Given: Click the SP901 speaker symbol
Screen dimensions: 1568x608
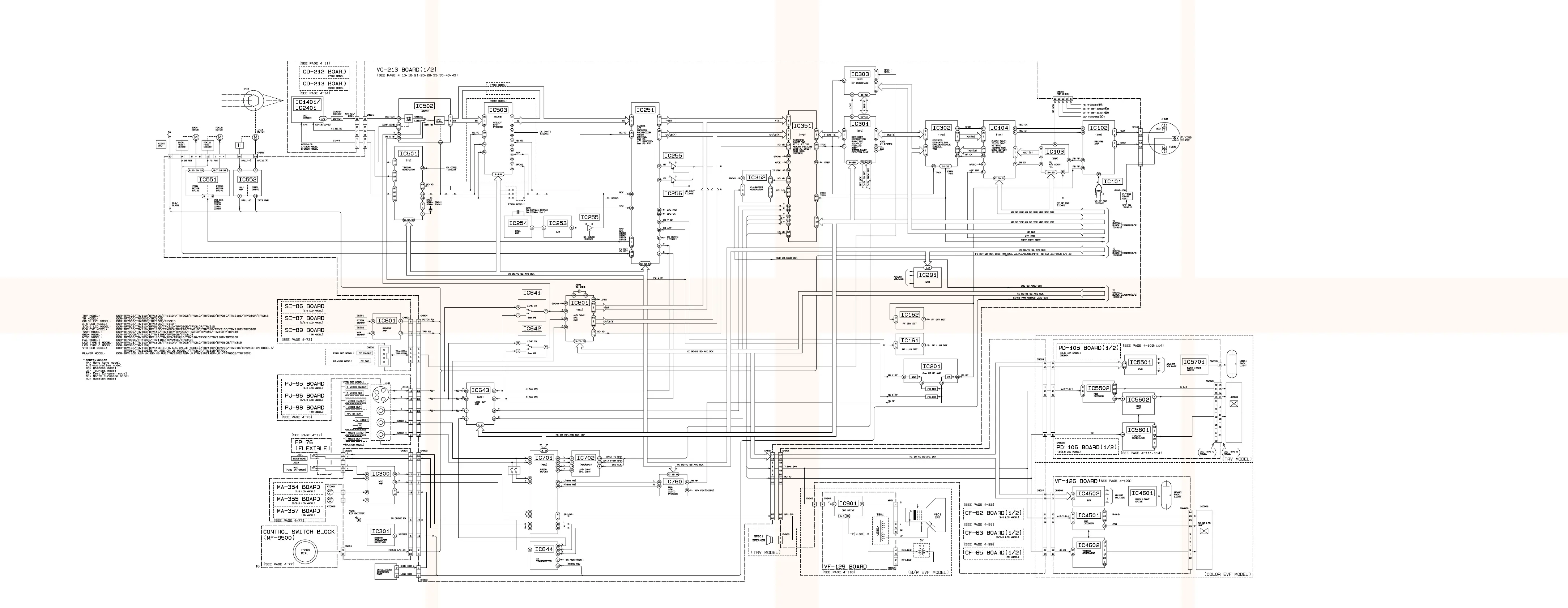Looking at the screenshot, I should click(x=770, y=540).
